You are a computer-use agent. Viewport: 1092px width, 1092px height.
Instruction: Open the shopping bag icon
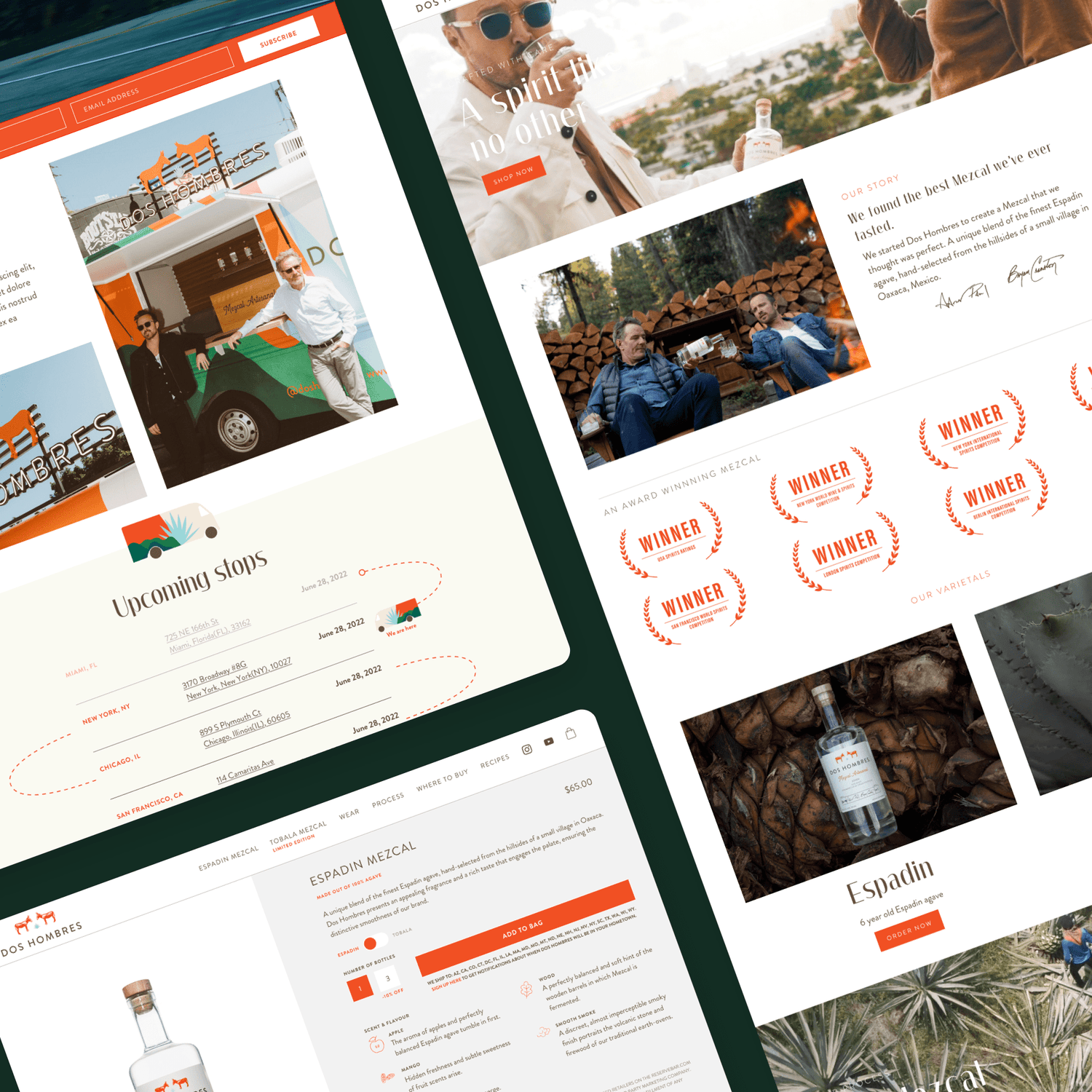pos(571,734)
